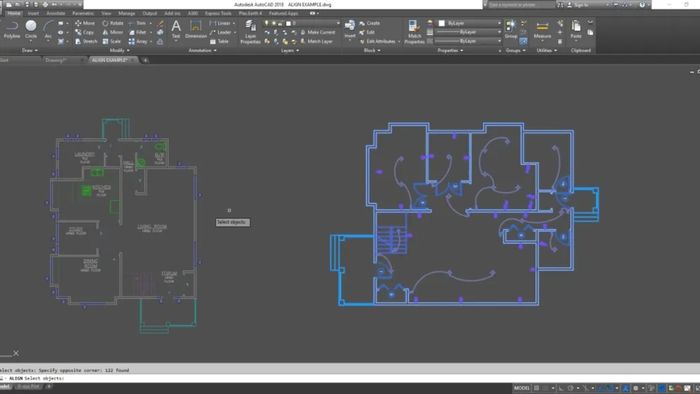Viewport: 700px width, 394px height.
Task: Toggle polar tracking in status bar
Action: (x=570, y=388)
